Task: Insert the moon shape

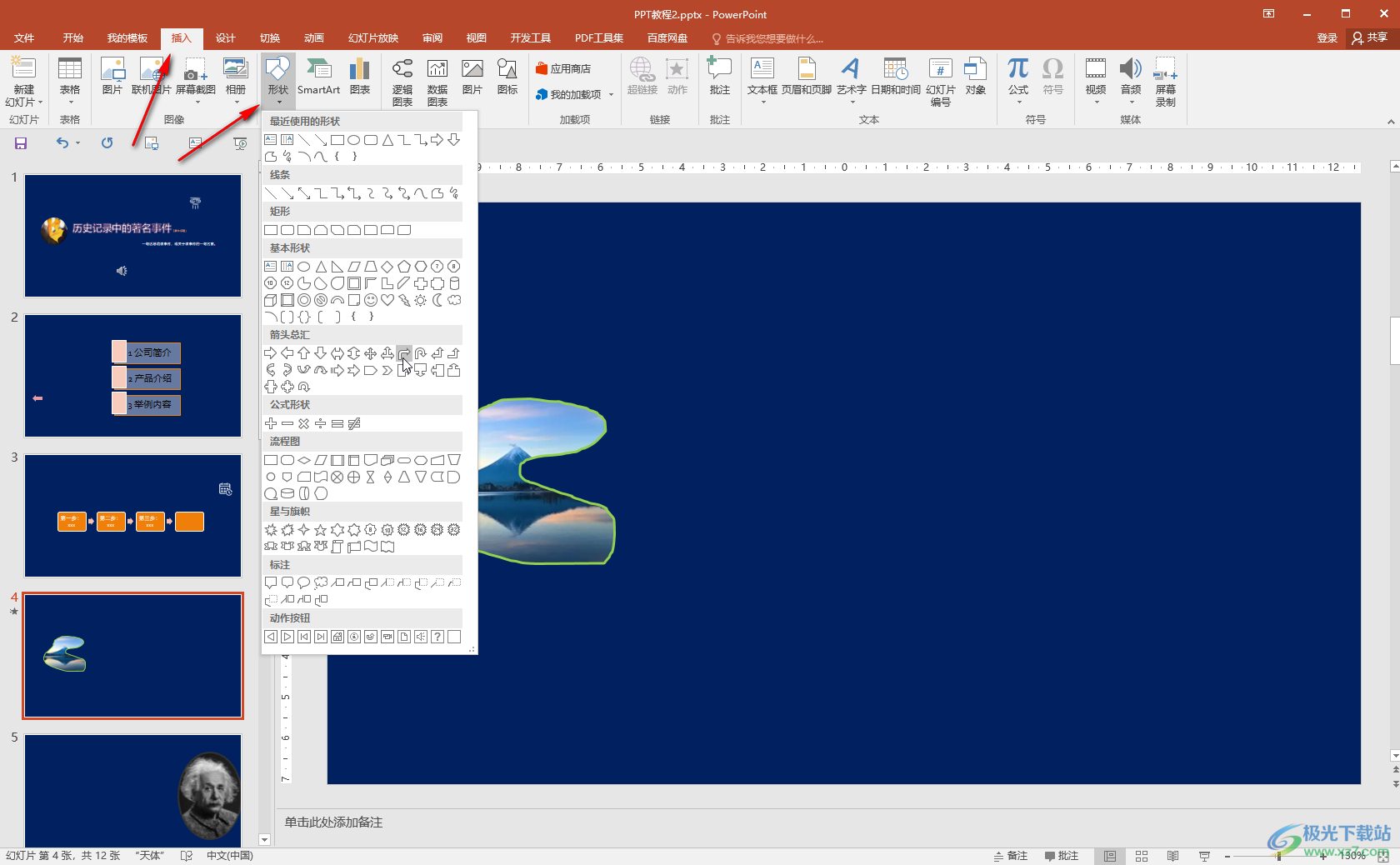Action: [x=437, y=300]
